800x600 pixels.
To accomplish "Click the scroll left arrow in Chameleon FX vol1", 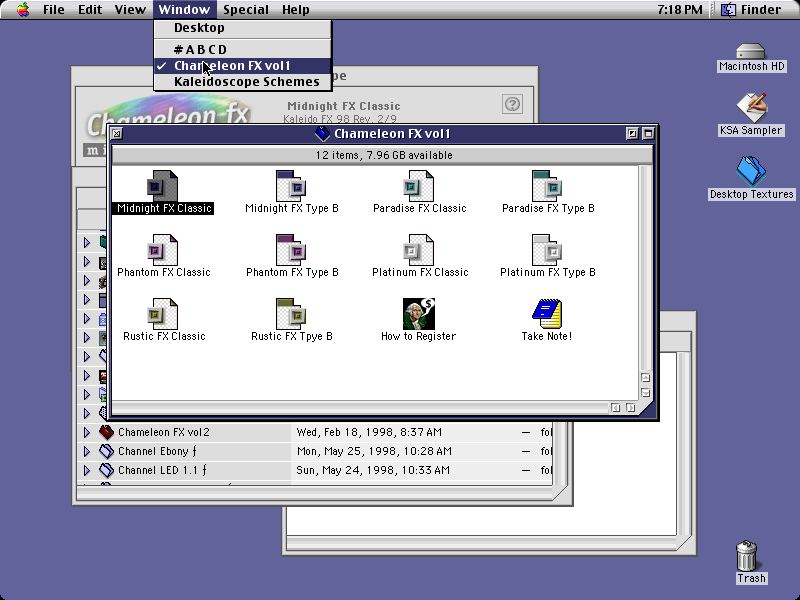I will click(616, 408).
